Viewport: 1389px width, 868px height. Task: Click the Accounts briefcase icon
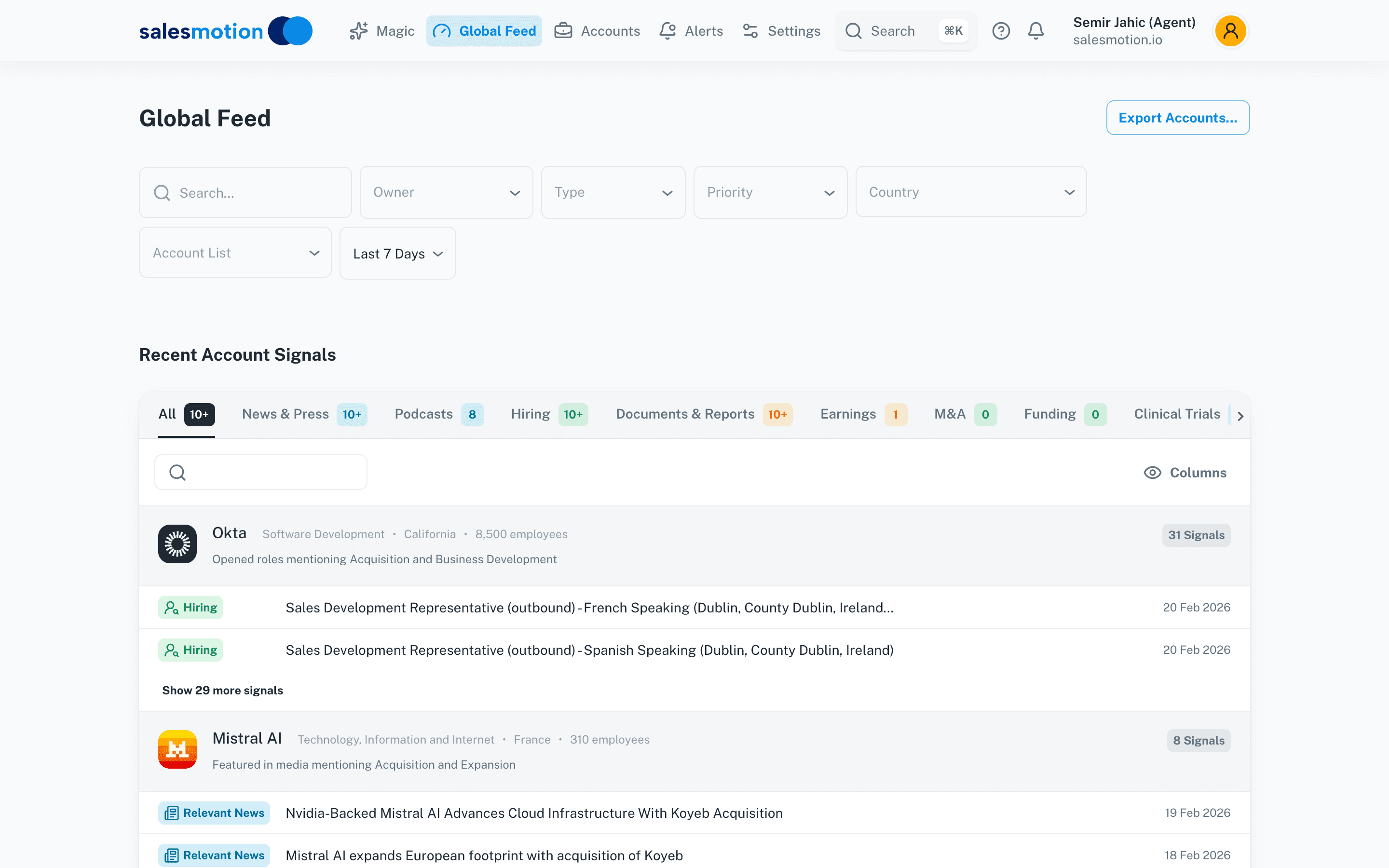[x=563, y=31]
